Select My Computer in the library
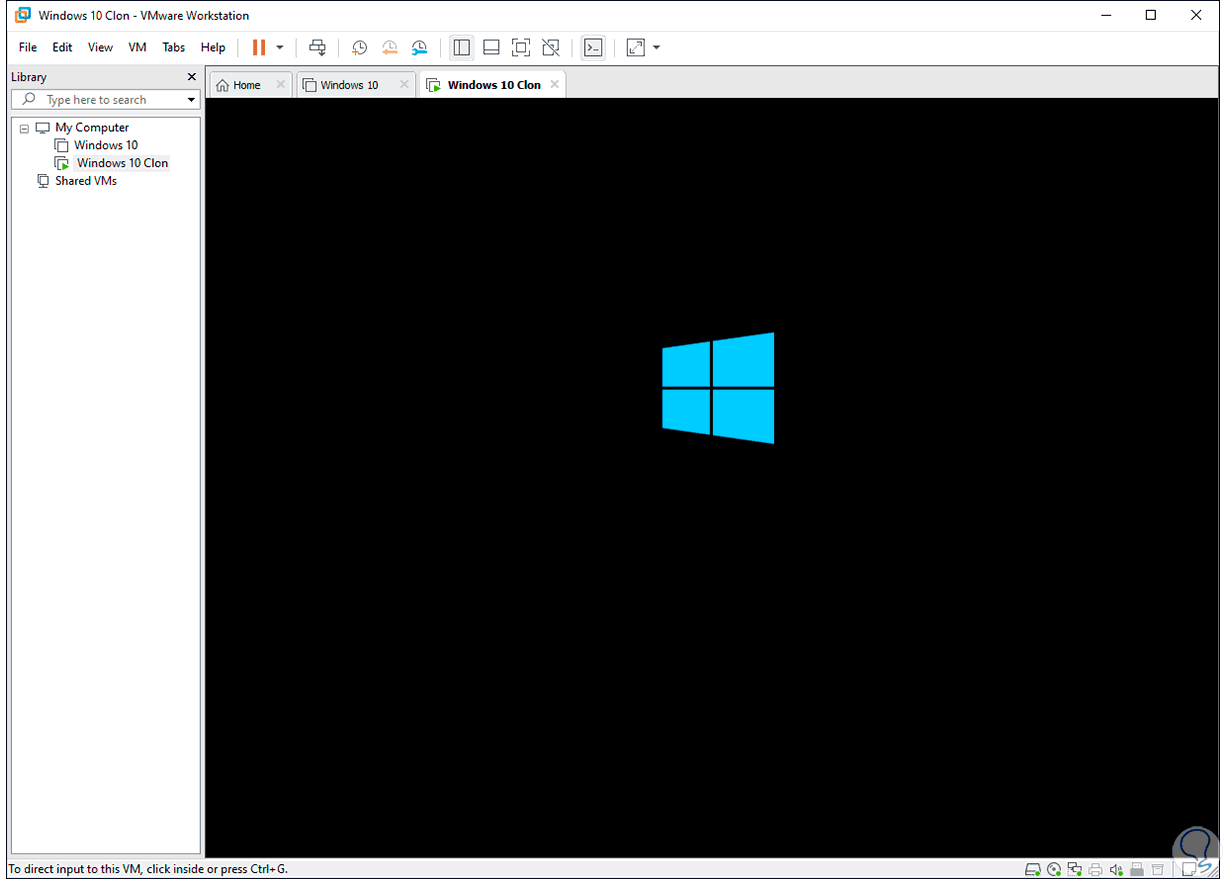 click(92, 128)
